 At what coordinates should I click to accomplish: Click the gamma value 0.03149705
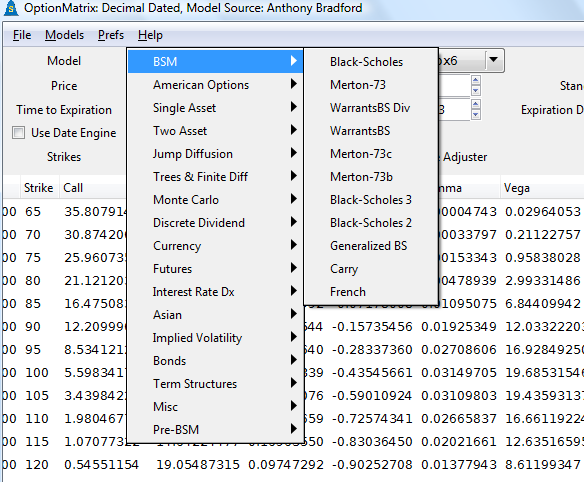pos(459,372)
